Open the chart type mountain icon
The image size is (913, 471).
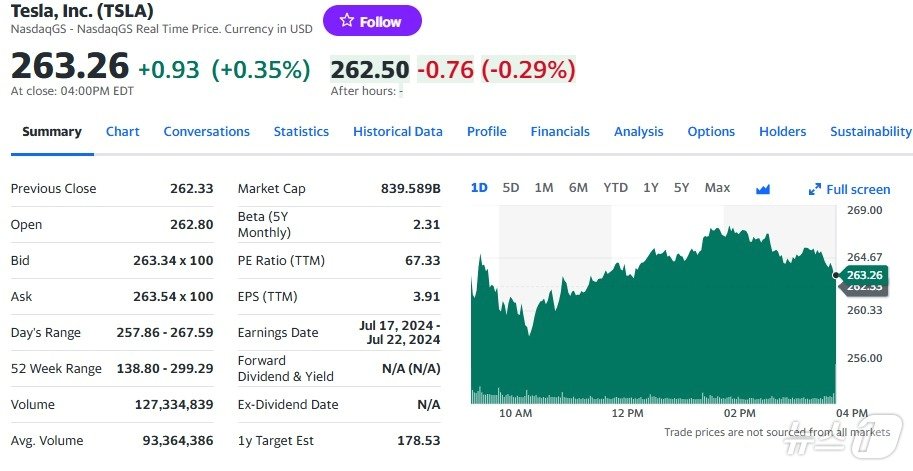(763, 189)
